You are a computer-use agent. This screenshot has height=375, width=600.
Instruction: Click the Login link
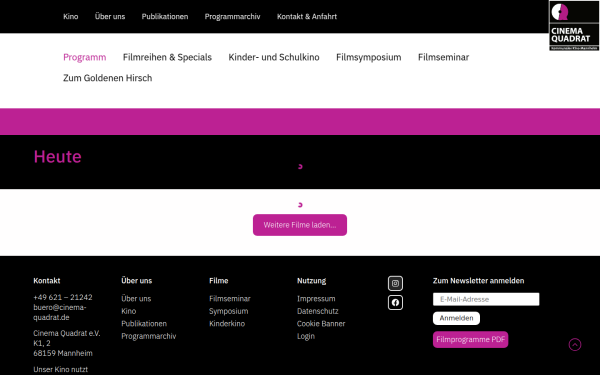pyautogui.click(x=306, y=336)
